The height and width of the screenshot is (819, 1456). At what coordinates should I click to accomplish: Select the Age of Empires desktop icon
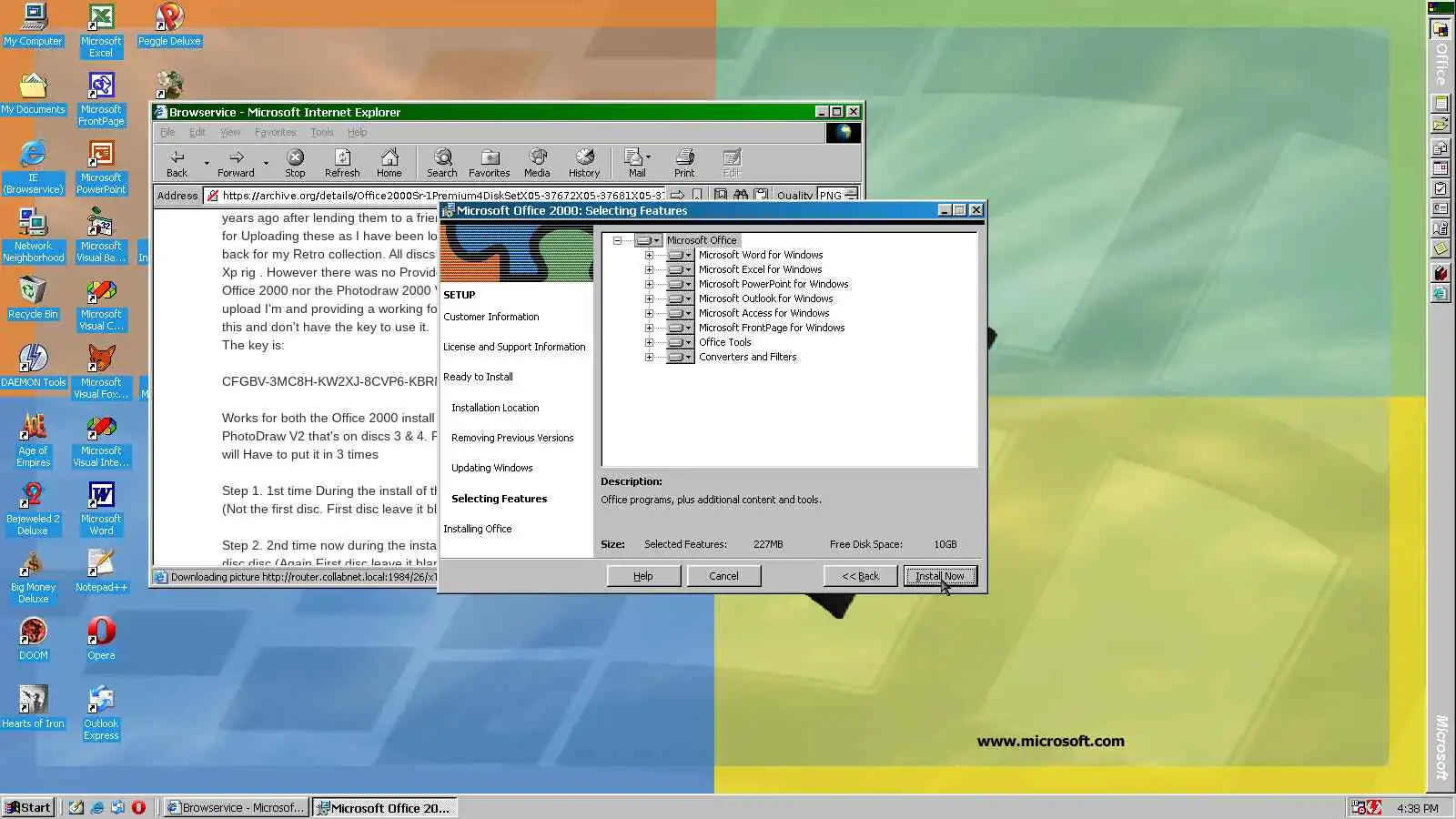(x=34, y=440)
